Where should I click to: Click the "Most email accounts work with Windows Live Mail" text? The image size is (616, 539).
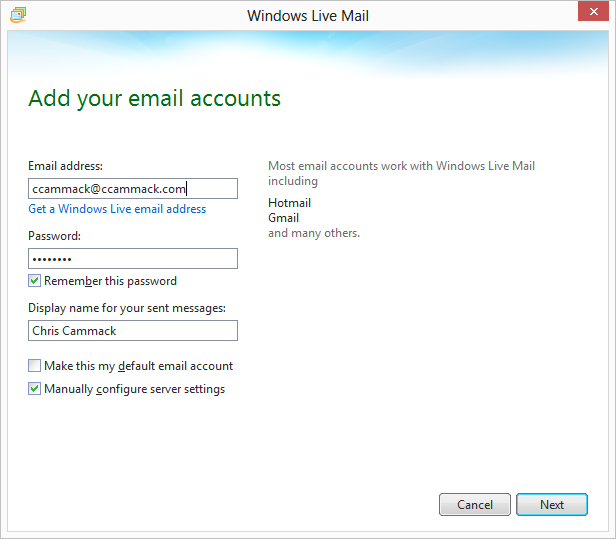[x=401, y=166]
